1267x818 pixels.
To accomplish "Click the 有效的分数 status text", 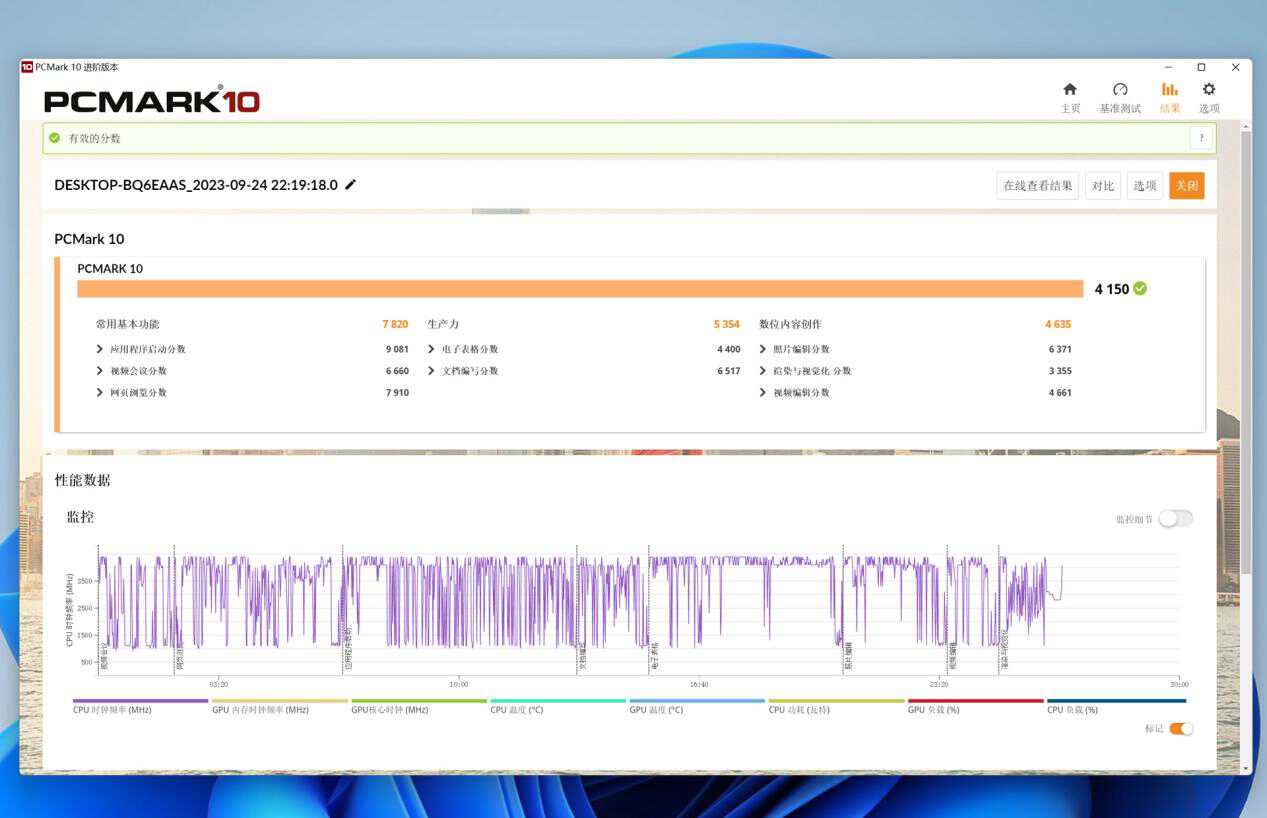I will [x=94, y=138].
